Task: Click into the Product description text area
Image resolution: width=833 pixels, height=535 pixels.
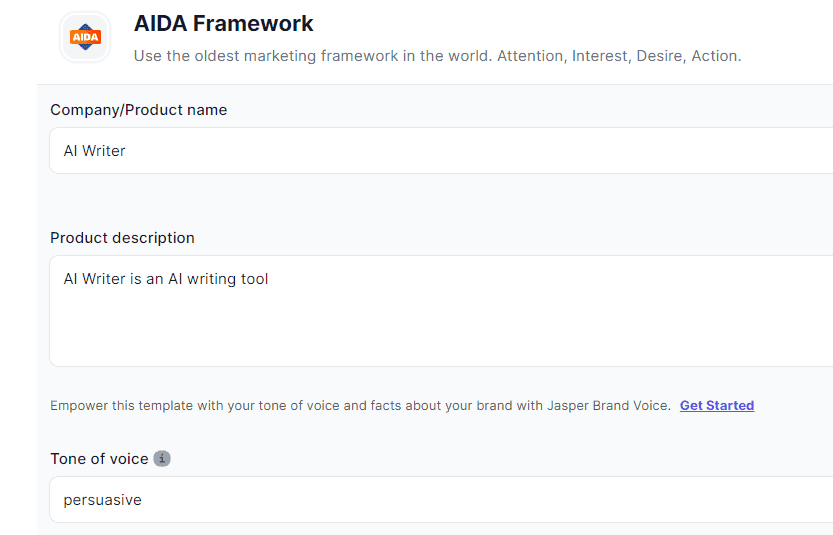Action: click(x=441, y=311)
